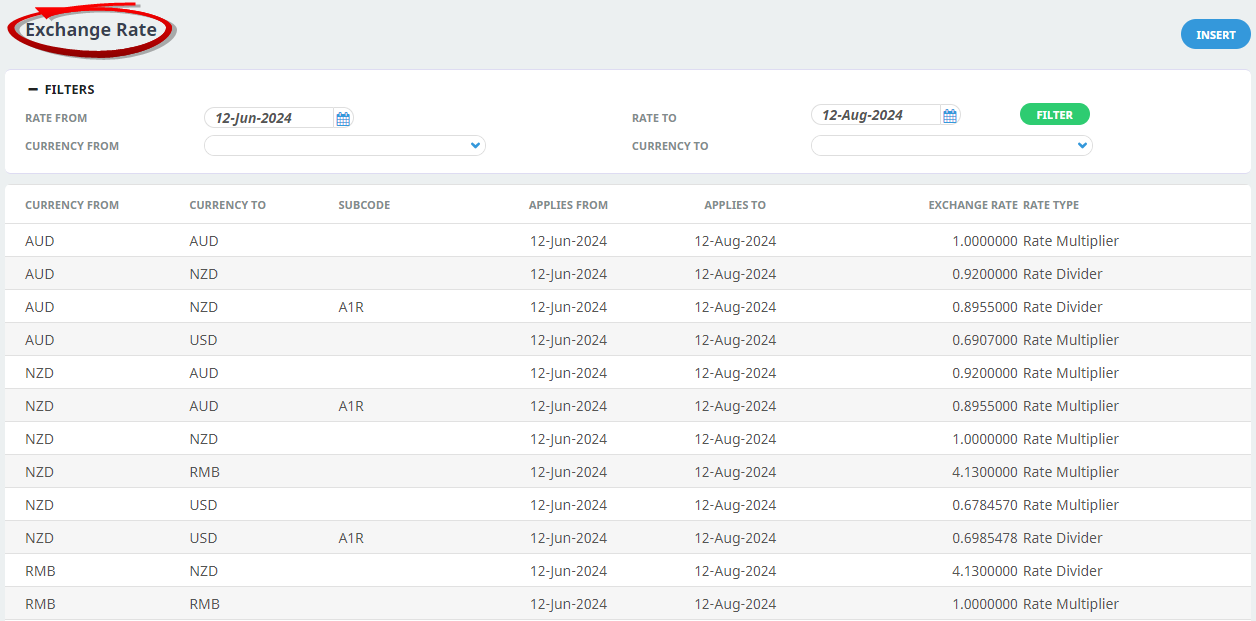Viewport: 1256px width, 621px height.
Task: Open the Rate To calendar picker icon
Action: 950,116
